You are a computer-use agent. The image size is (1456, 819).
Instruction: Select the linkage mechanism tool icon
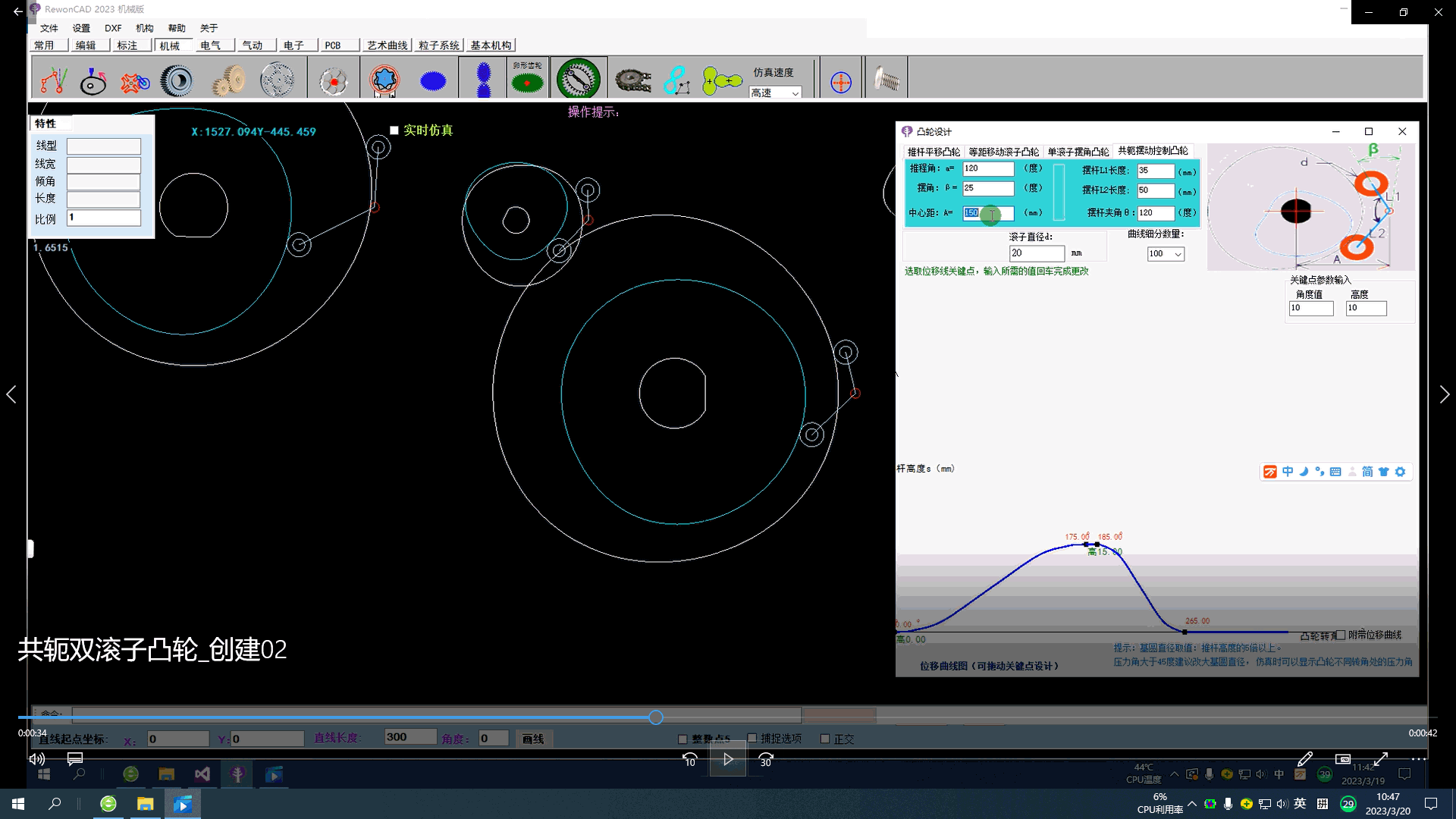pos(53,80)
